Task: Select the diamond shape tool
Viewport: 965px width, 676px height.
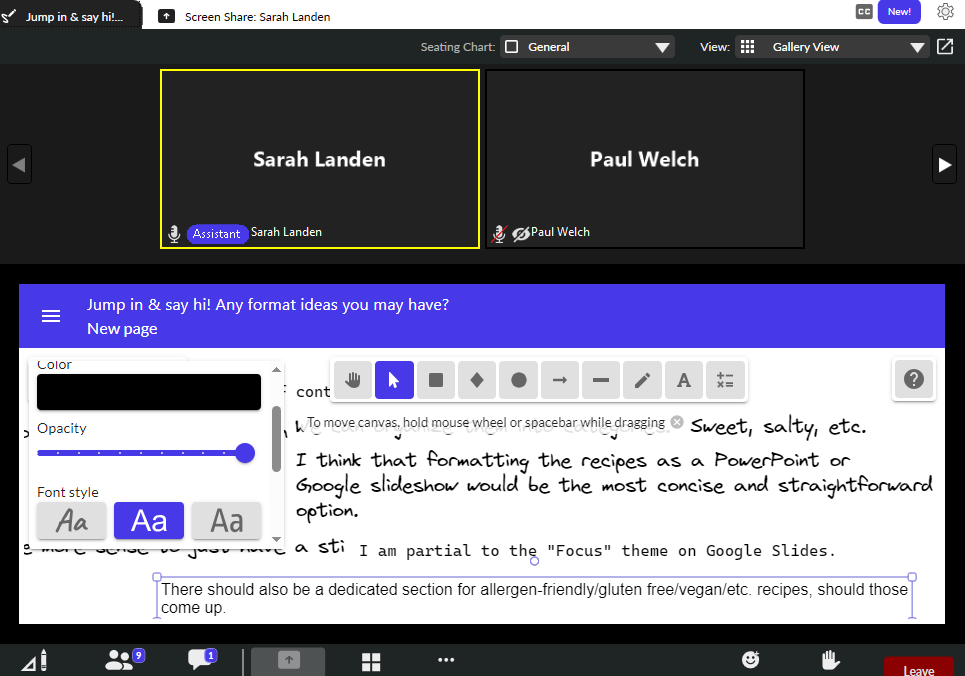Action: (477, 380)
